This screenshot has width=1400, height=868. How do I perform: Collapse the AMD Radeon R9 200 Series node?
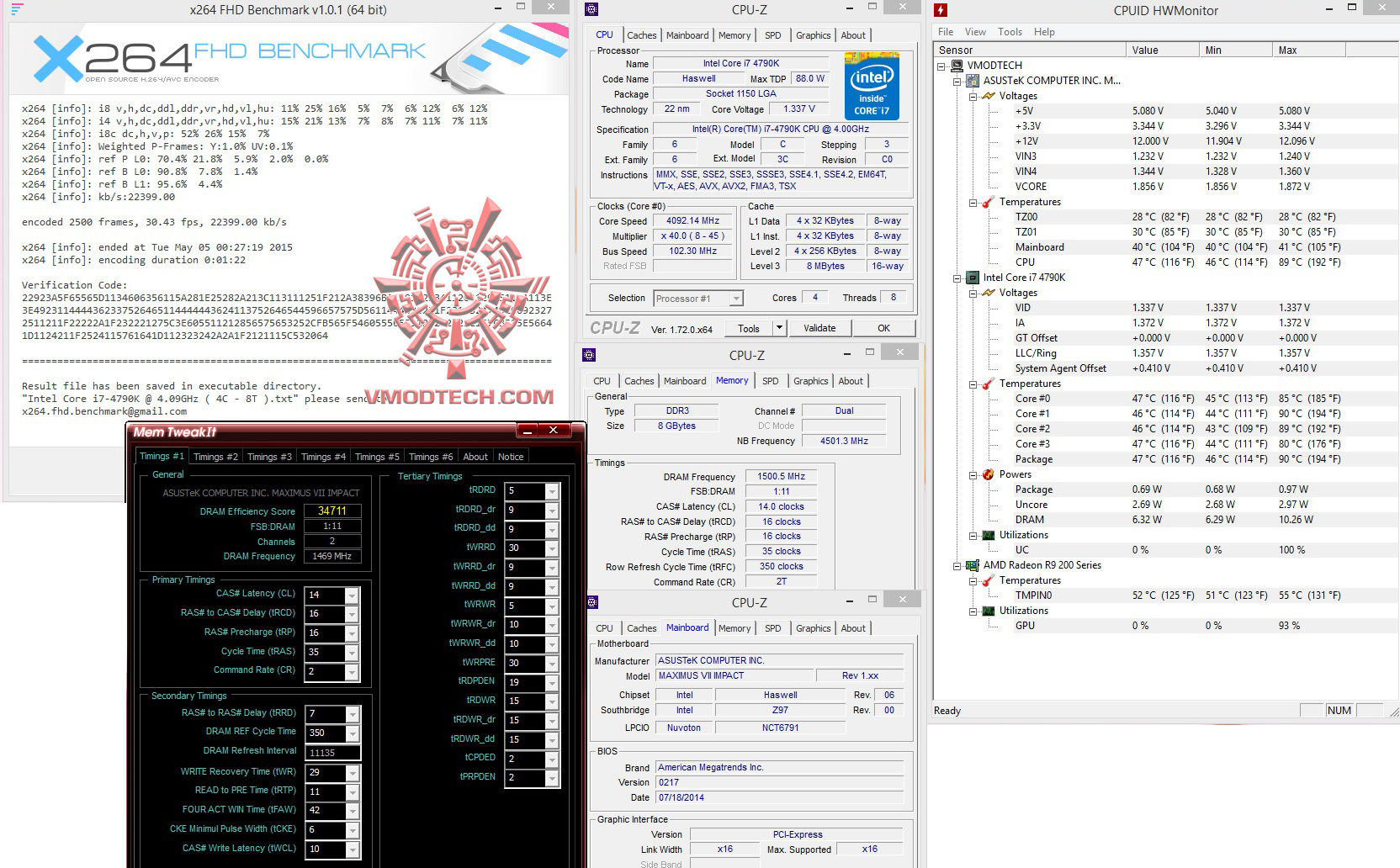[x=957, y=566]
